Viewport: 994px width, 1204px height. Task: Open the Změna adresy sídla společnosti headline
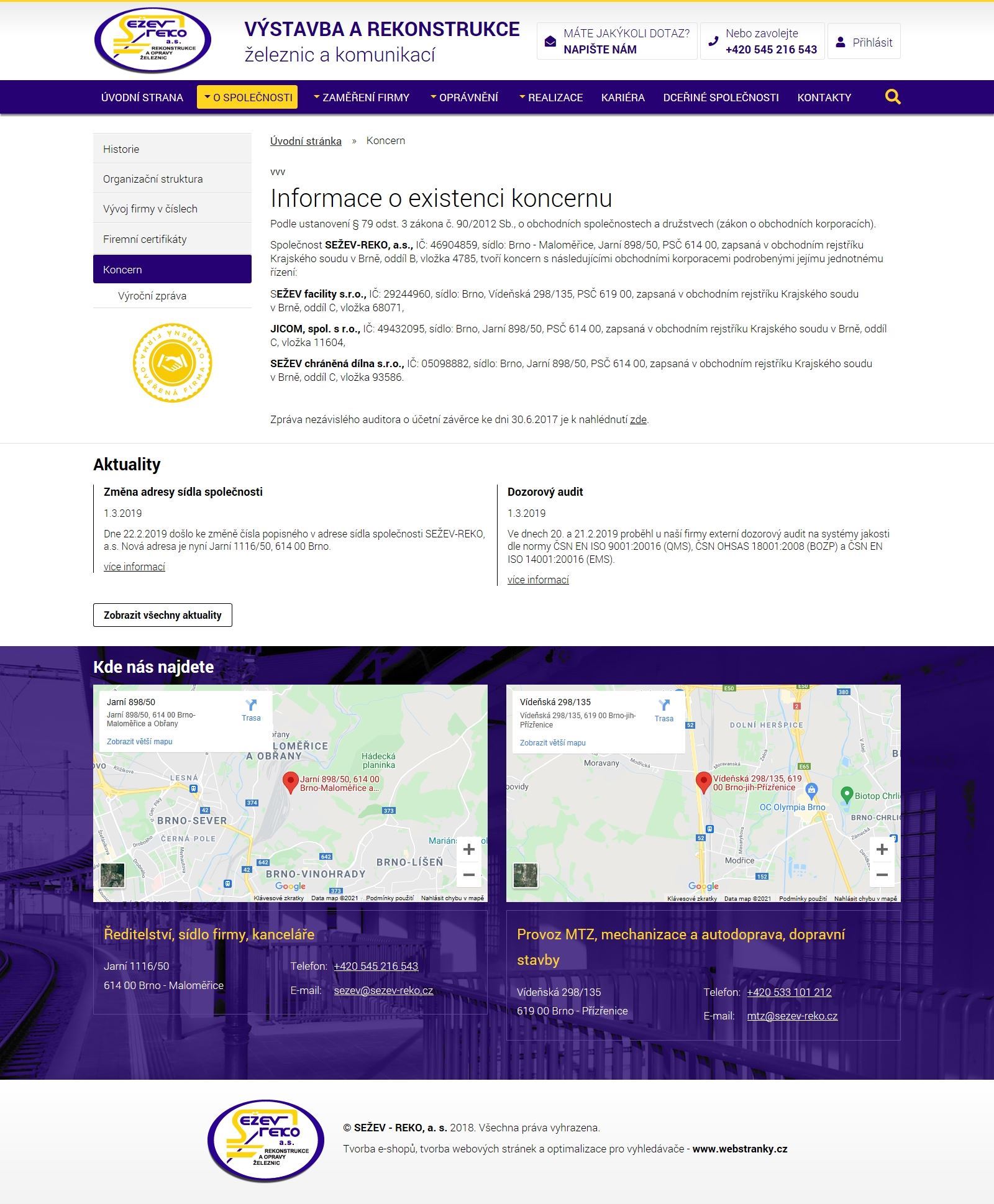click(183, 491)
